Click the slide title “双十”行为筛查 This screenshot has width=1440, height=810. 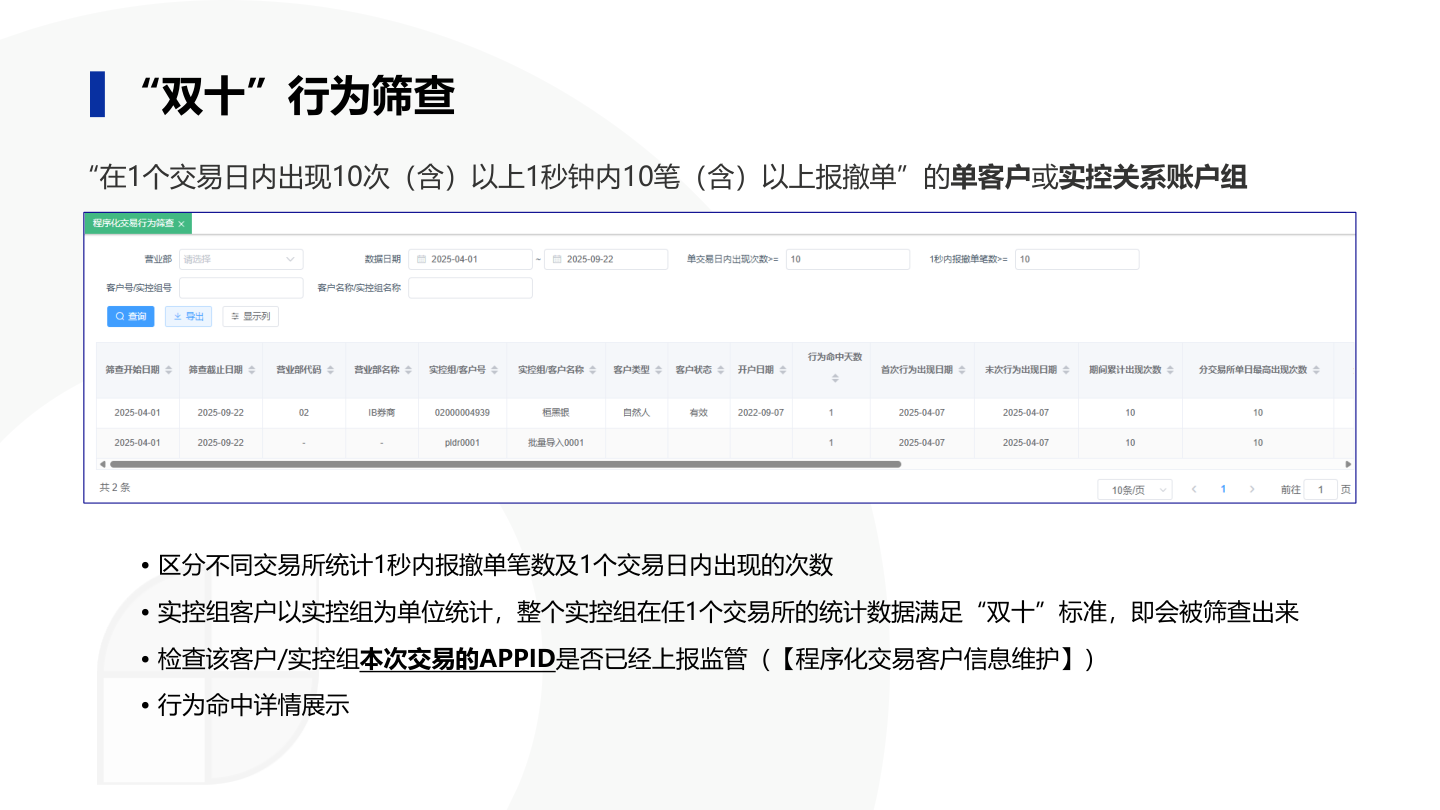(298, 96)
